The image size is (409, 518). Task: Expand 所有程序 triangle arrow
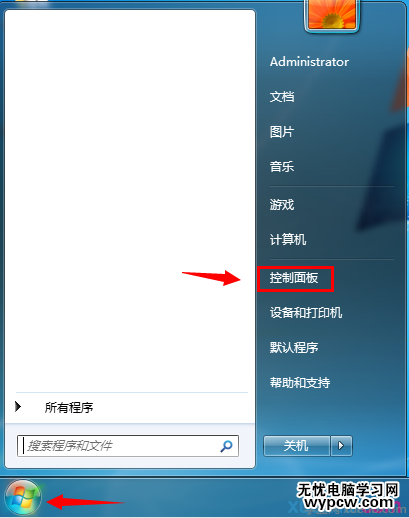tap(18, 406)
